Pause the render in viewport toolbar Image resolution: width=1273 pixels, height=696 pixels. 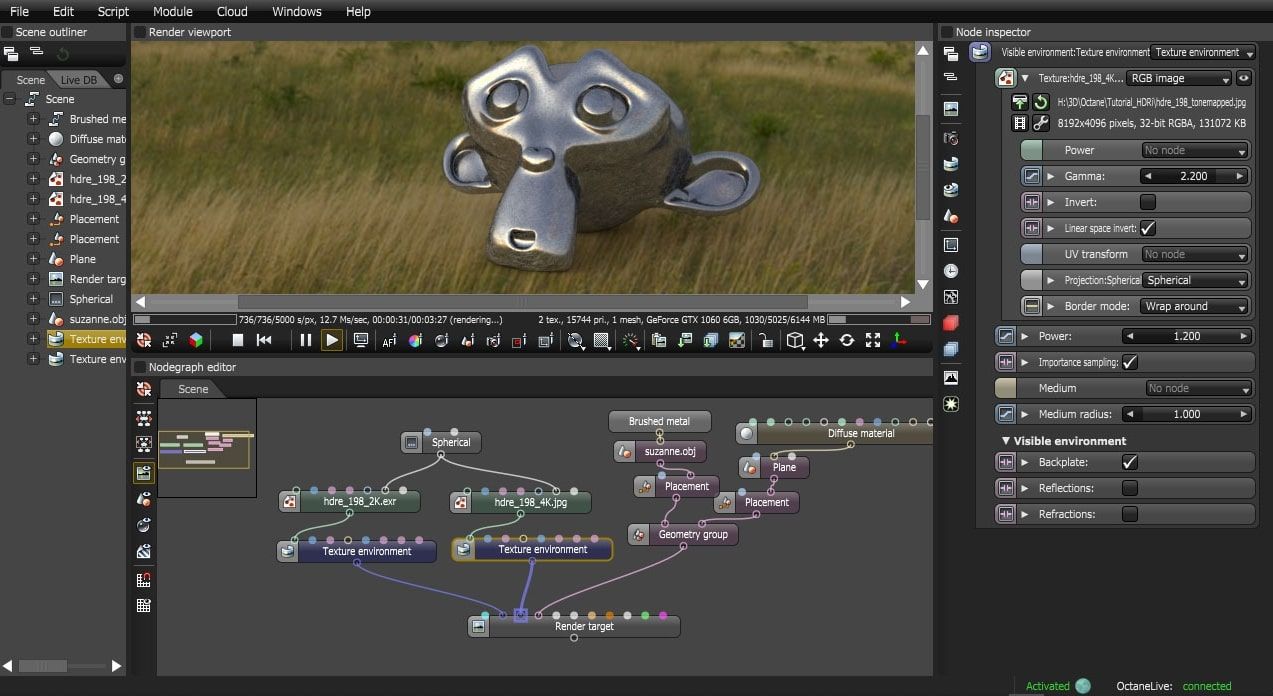point(306,340)
